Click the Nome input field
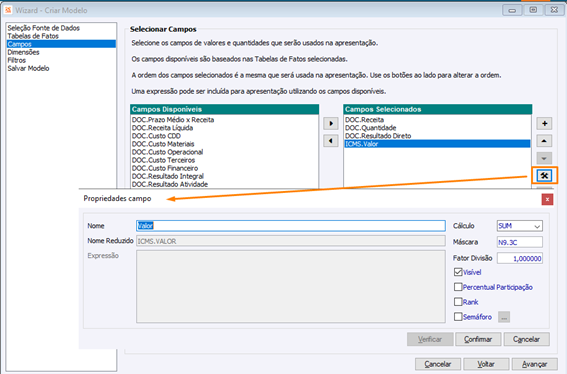 coord(291,226)
